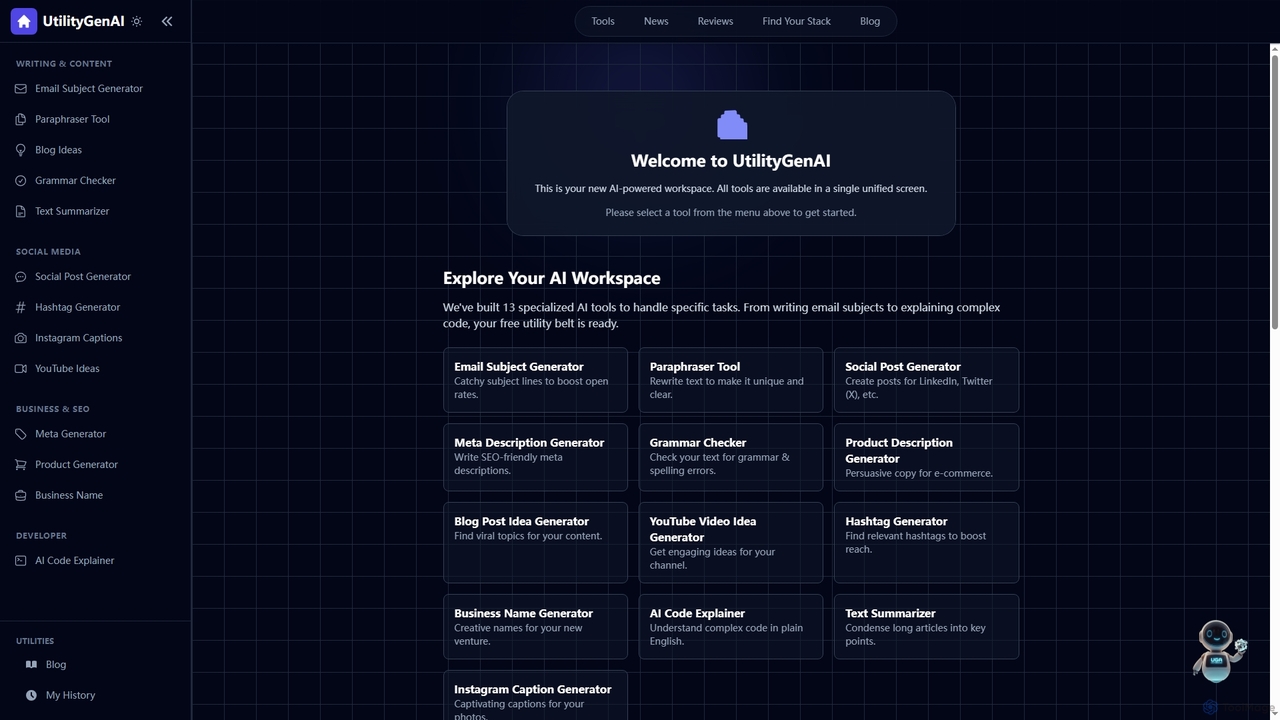Select Text Summarizer sidebar label
This screenshot has width=1280, height=720.
[x=72, y=211]
